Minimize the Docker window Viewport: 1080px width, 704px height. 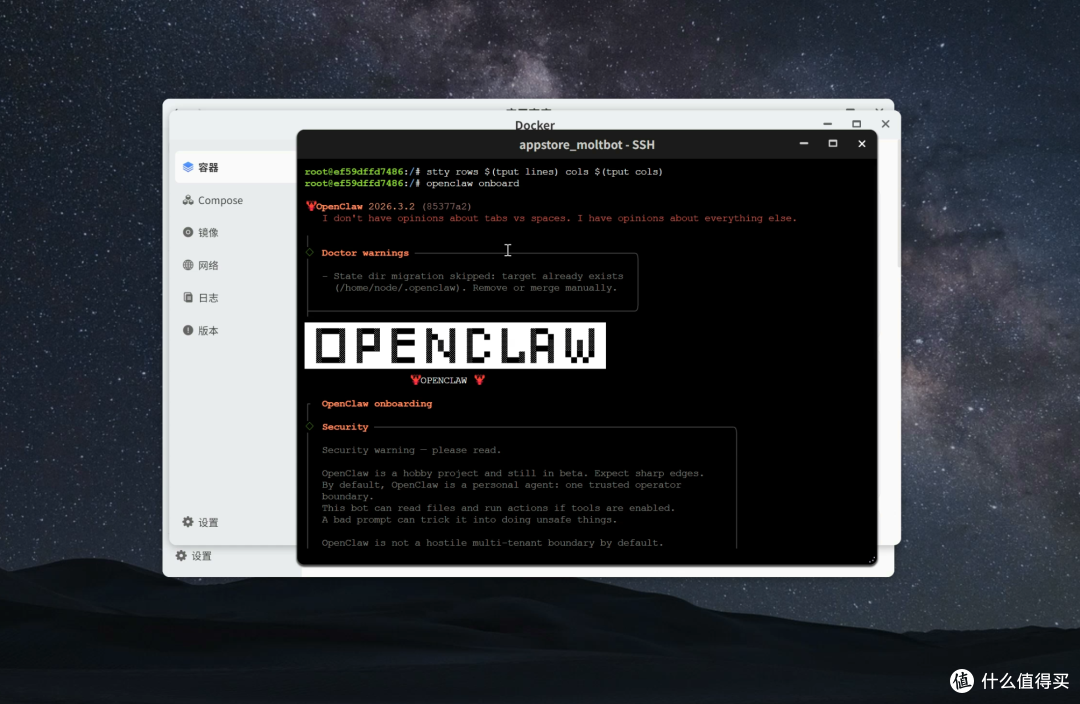tap(827, 124)
